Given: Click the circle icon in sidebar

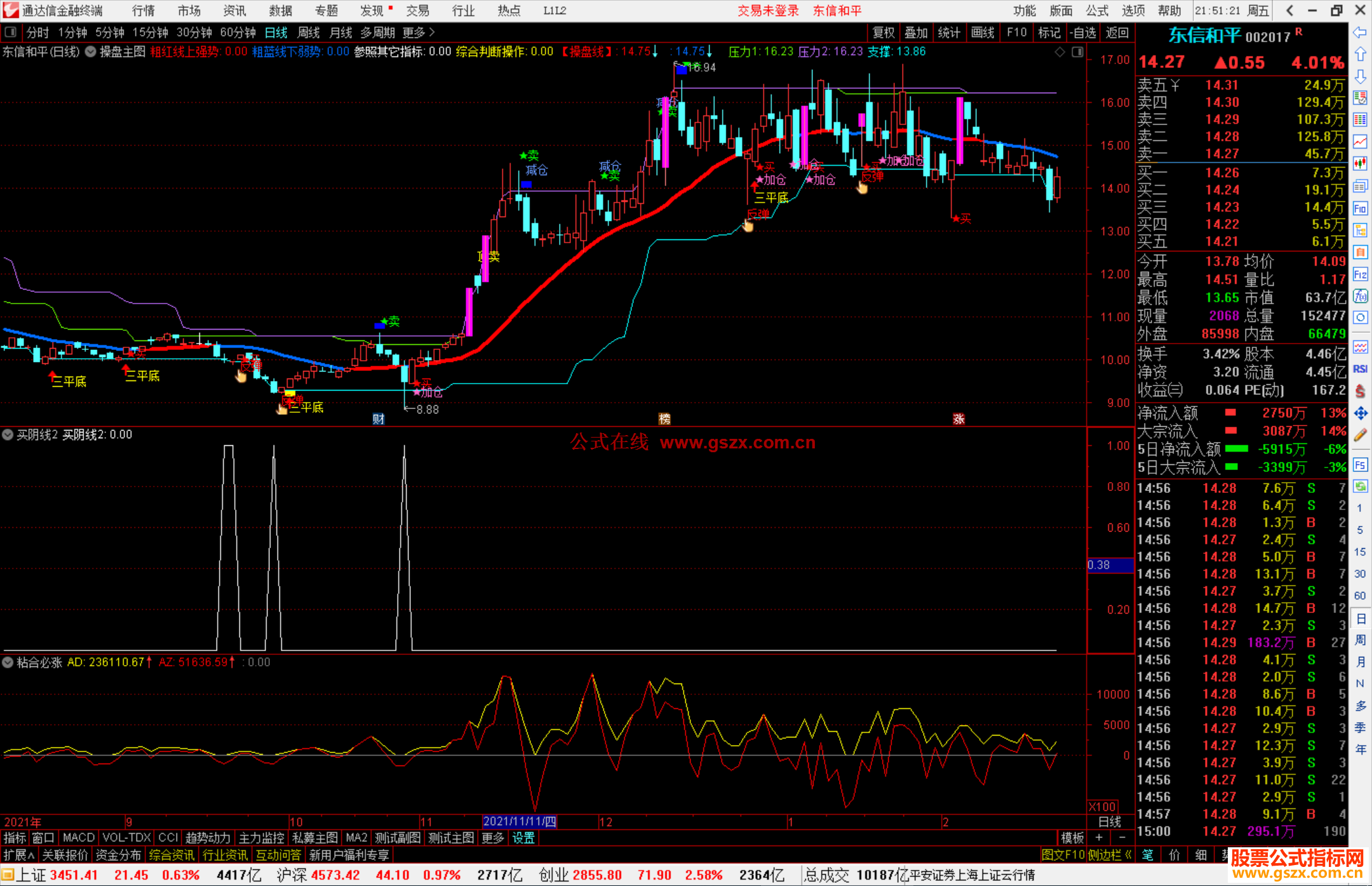Looking at the screenshot, I should (1360, 318).
